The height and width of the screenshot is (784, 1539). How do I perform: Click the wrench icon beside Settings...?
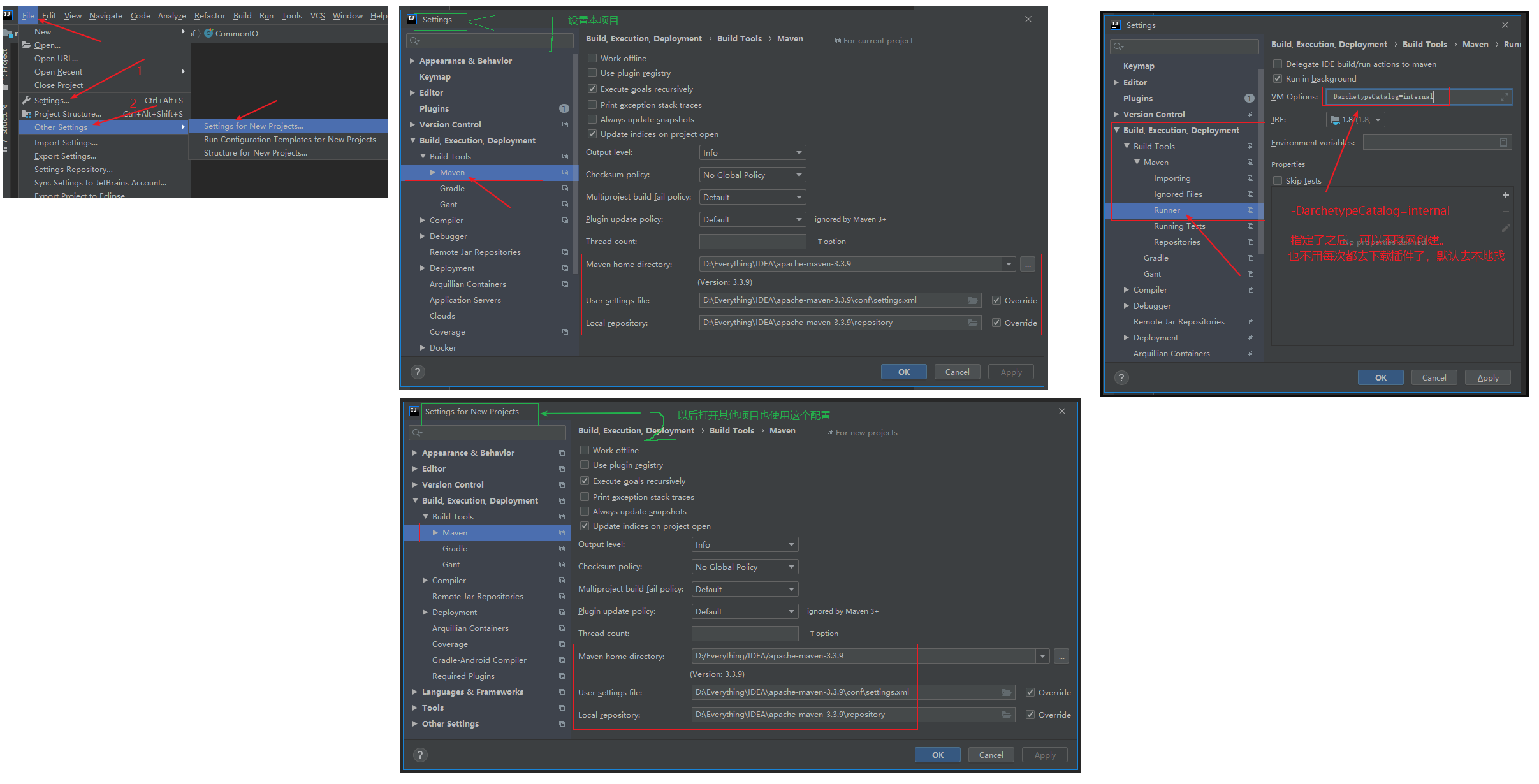[x=26, y=100]
